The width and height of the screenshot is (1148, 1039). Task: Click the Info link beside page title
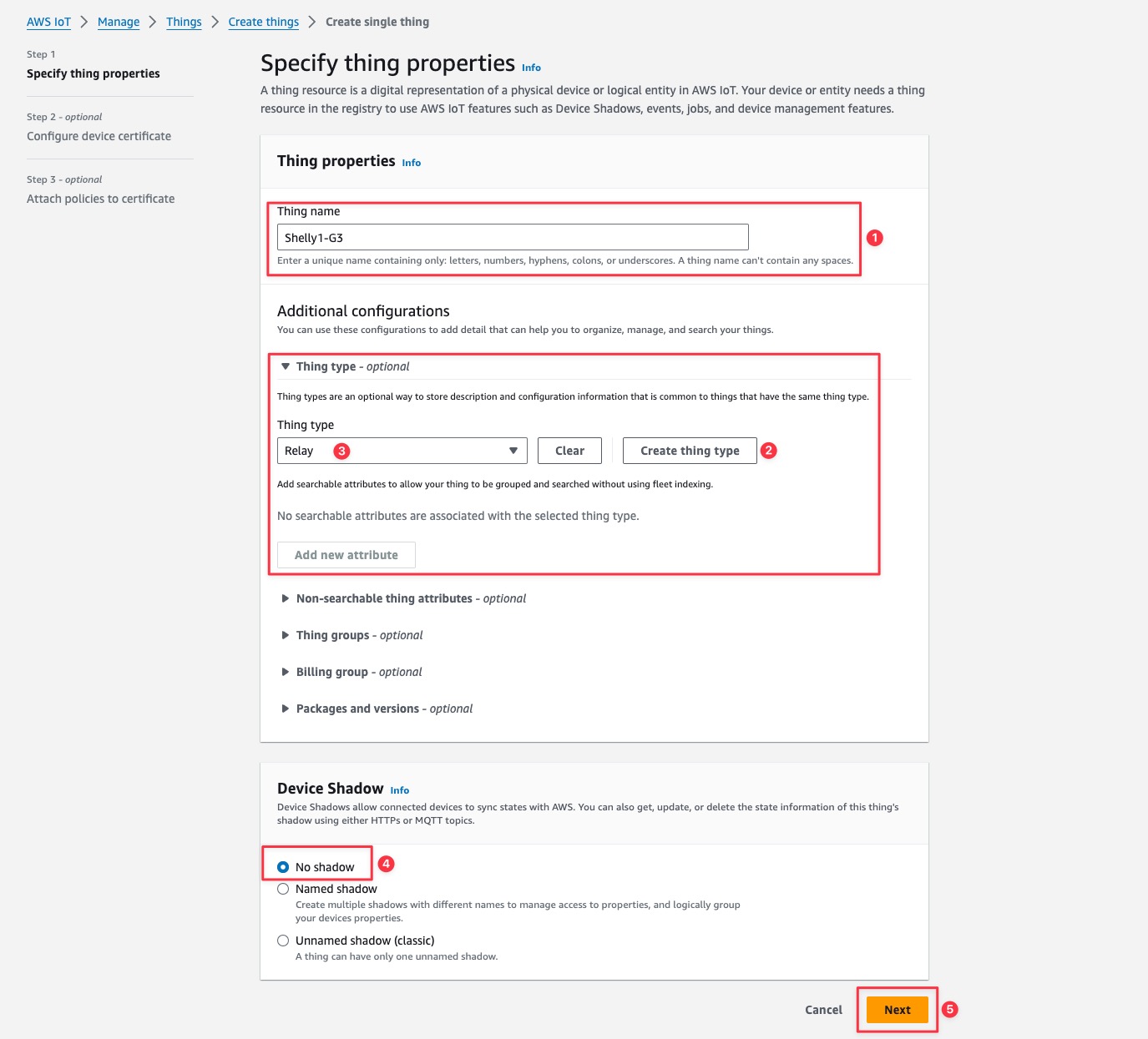coord(531,68)
